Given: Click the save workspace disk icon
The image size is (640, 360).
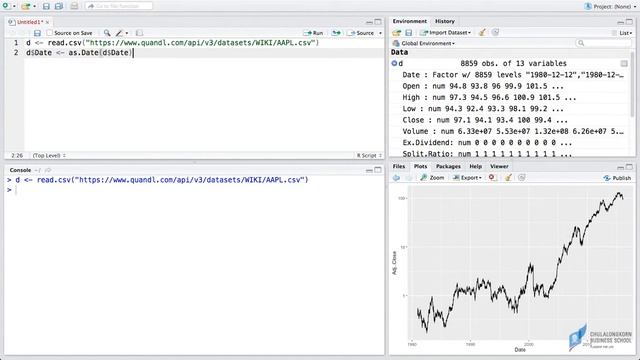Looking at the screenshot, I should 408,33.
